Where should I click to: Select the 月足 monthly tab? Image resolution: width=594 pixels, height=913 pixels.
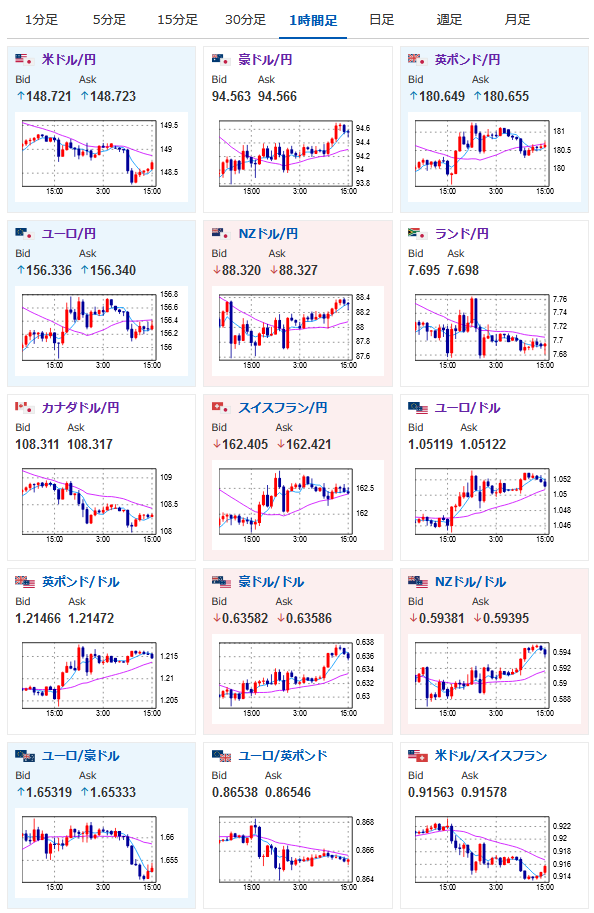point(517,20)
